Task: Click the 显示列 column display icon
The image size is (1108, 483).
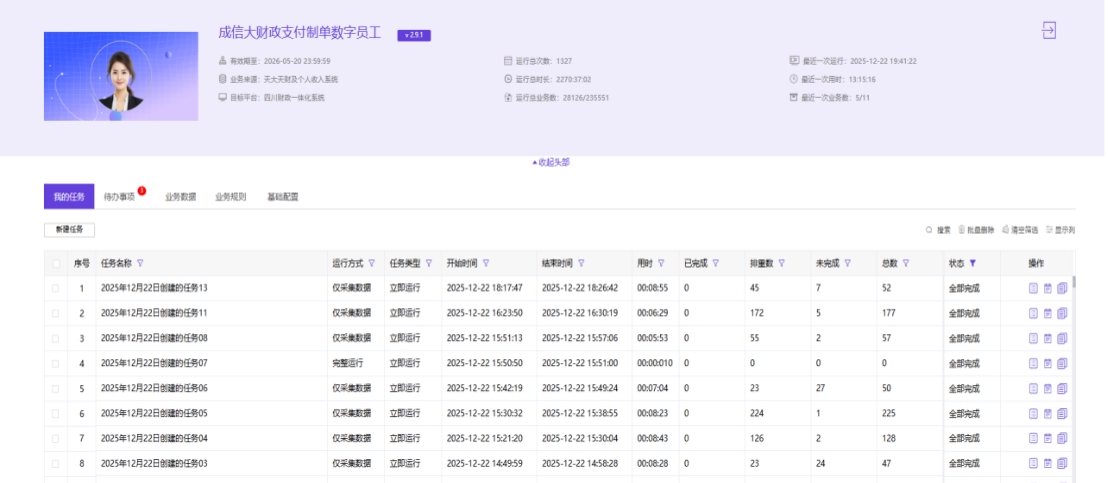Action: pos(1049,230)
